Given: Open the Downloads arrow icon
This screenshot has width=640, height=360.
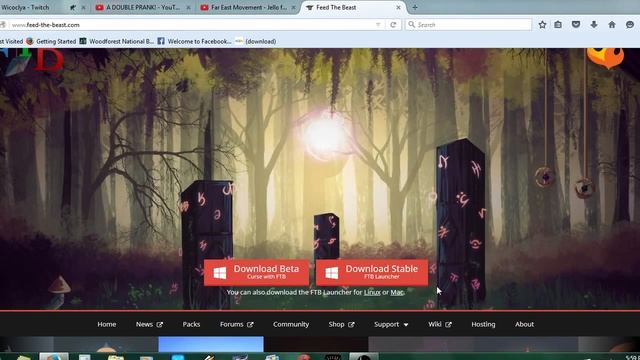Looking at the screenshot, I should [x=594, y=25].
